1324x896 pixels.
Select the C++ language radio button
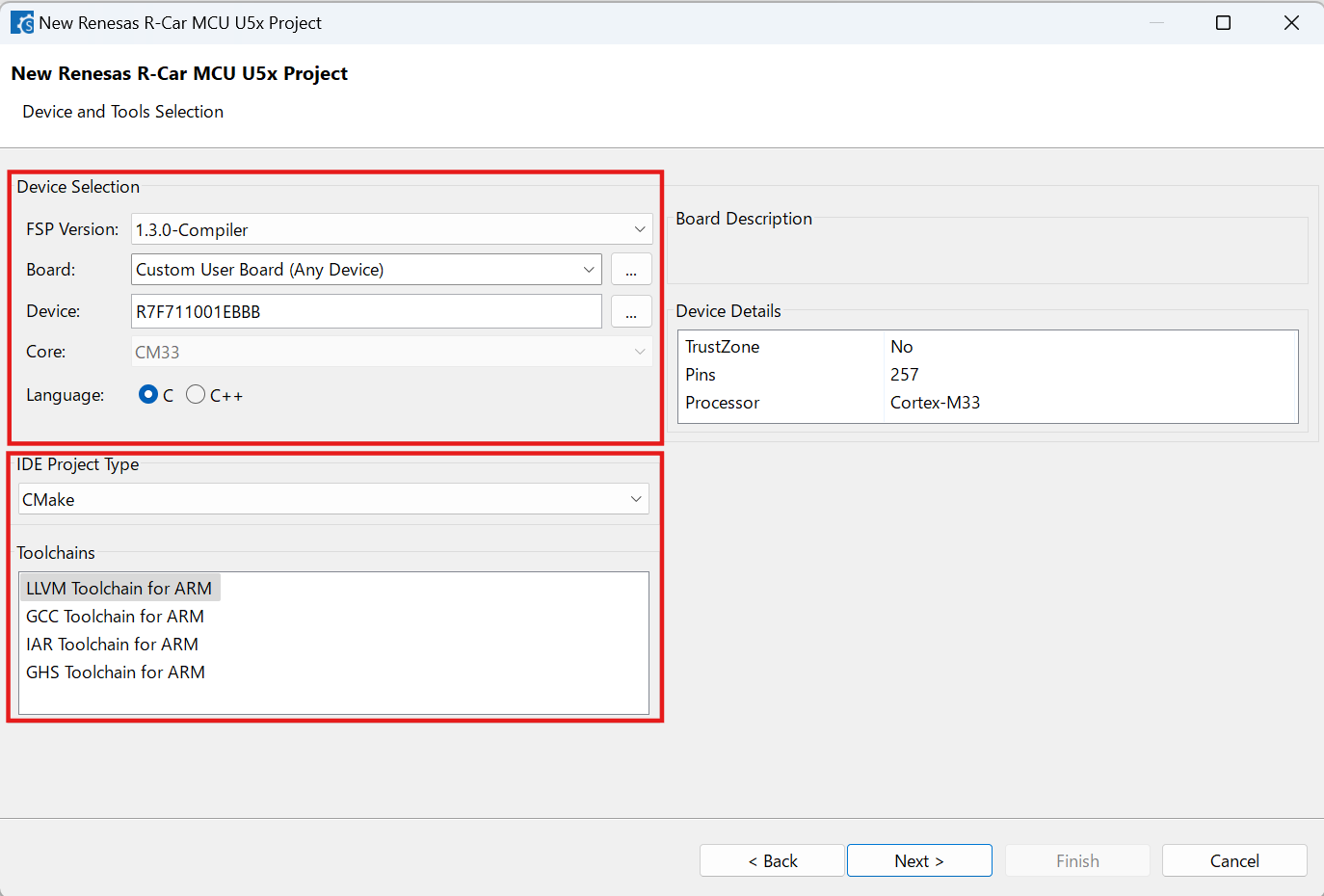196,394
